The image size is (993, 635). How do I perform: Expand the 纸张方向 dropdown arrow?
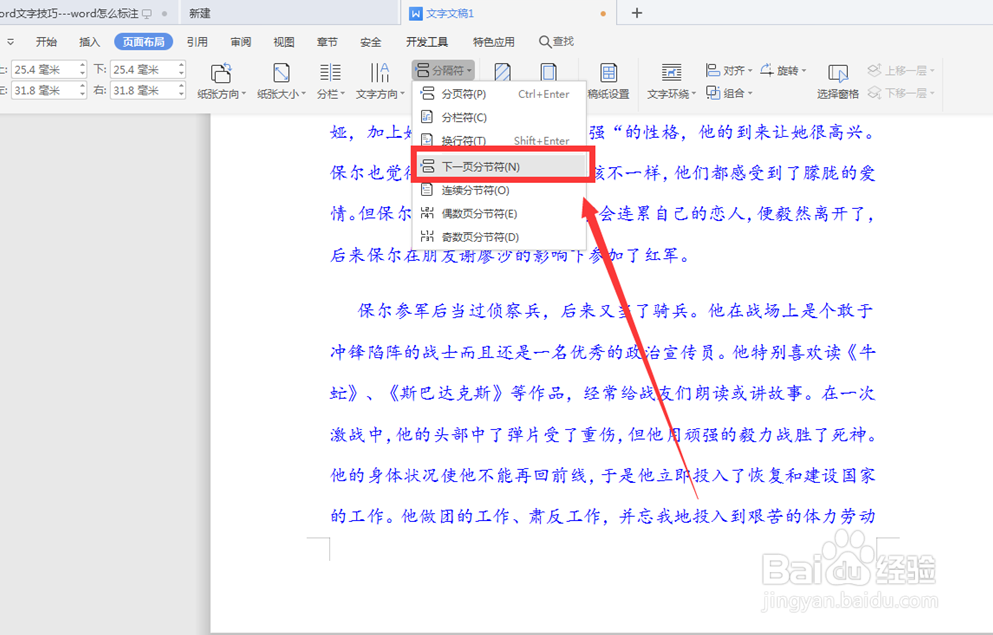pos(244,94)
